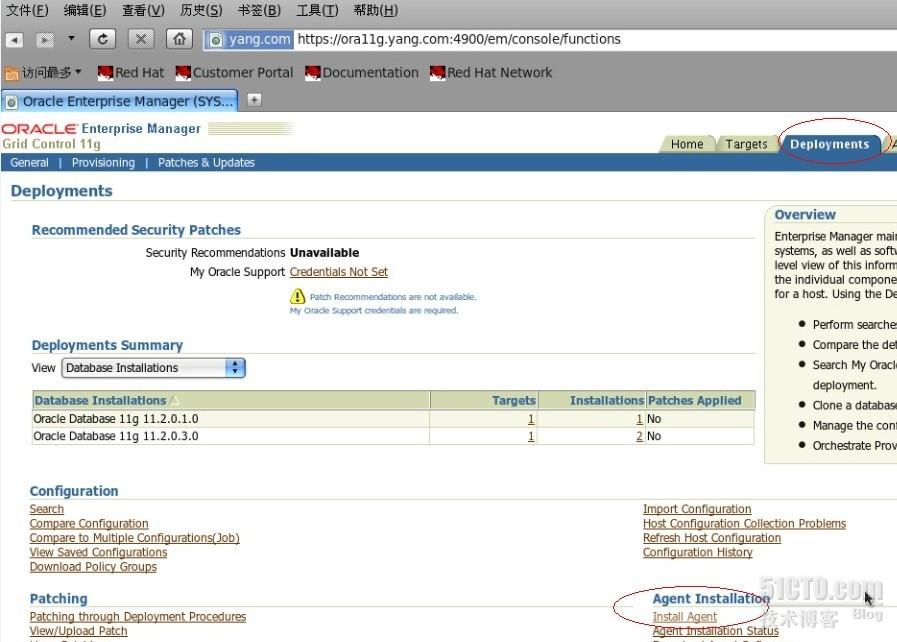The image size is (897, 642).
Task: Click the Reload page icon
Action: click(x=103, y=39)
